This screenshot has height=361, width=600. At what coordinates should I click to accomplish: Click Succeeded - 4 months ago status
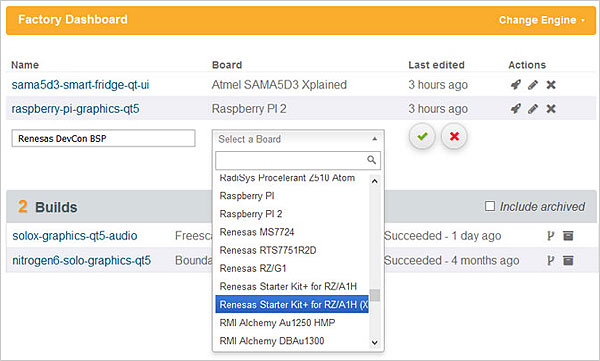point(452,261)
